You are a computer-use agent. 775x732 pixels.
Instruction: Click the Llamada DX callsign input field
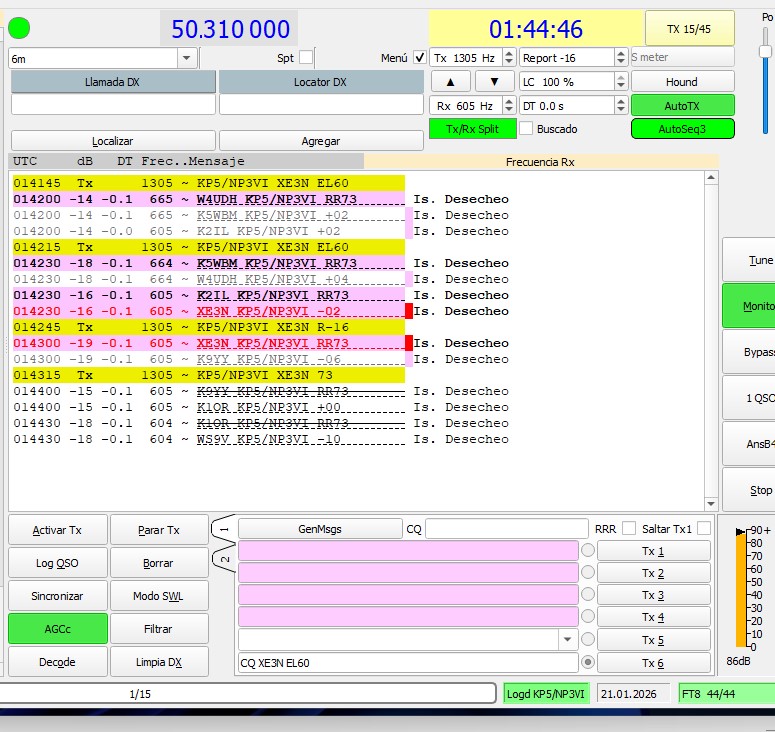(113, 104)
